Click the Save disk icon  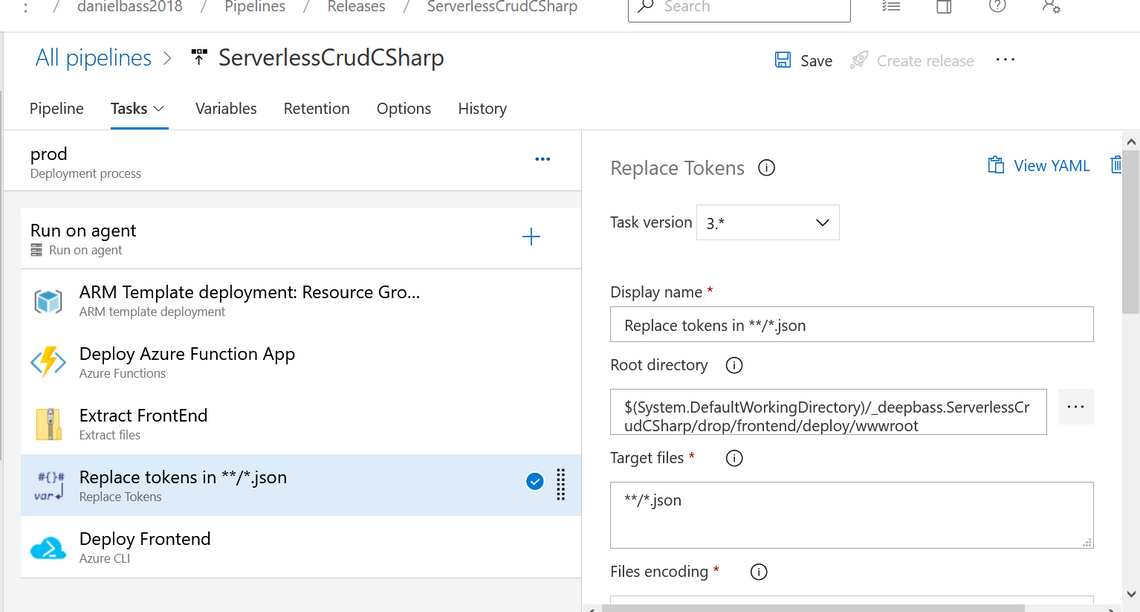tap(782, 60)
